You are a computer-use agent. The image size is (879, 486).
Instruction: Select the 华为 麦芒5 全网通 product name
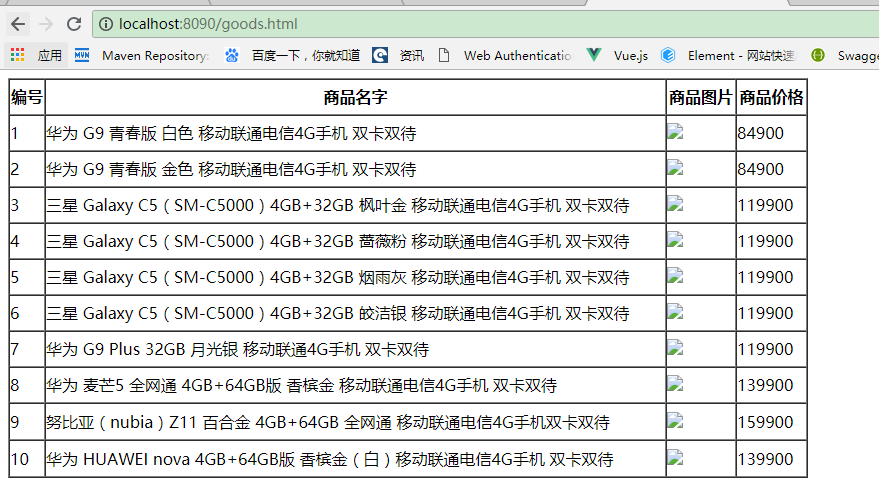point(302,386)
